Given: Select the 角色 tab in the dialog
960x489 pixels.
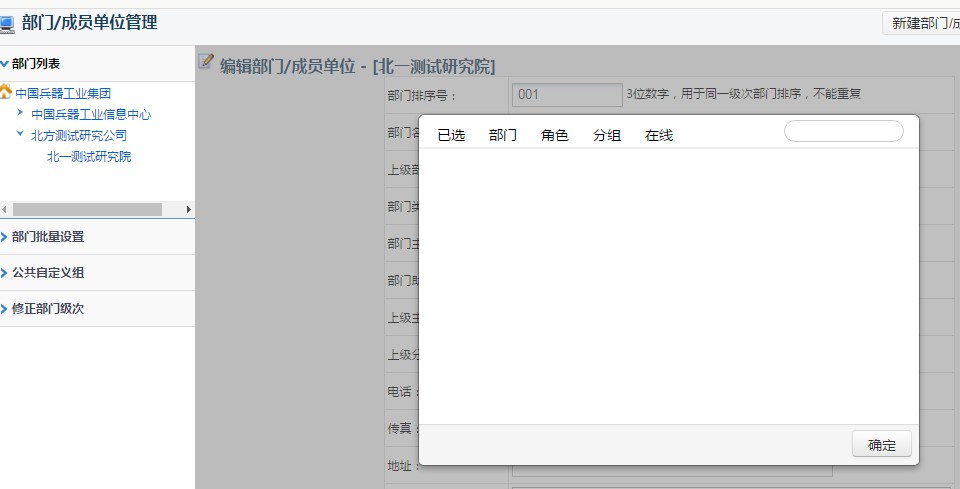Looking at the screenshot, I should coord(555,136).
